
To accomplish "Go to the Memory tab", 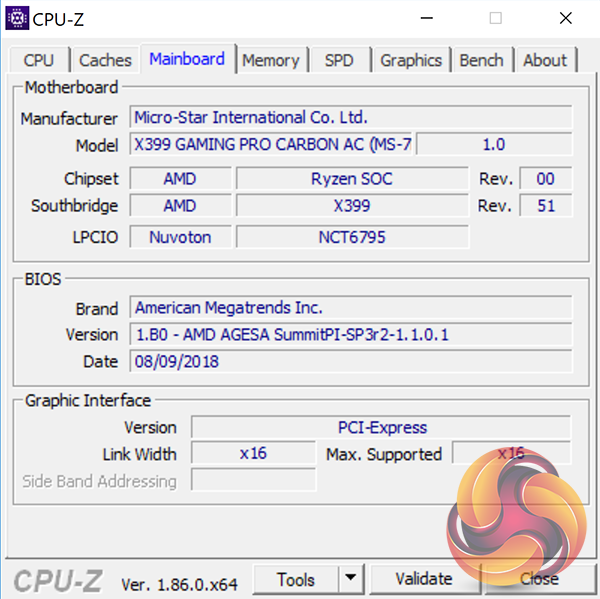I will [271, 60].
